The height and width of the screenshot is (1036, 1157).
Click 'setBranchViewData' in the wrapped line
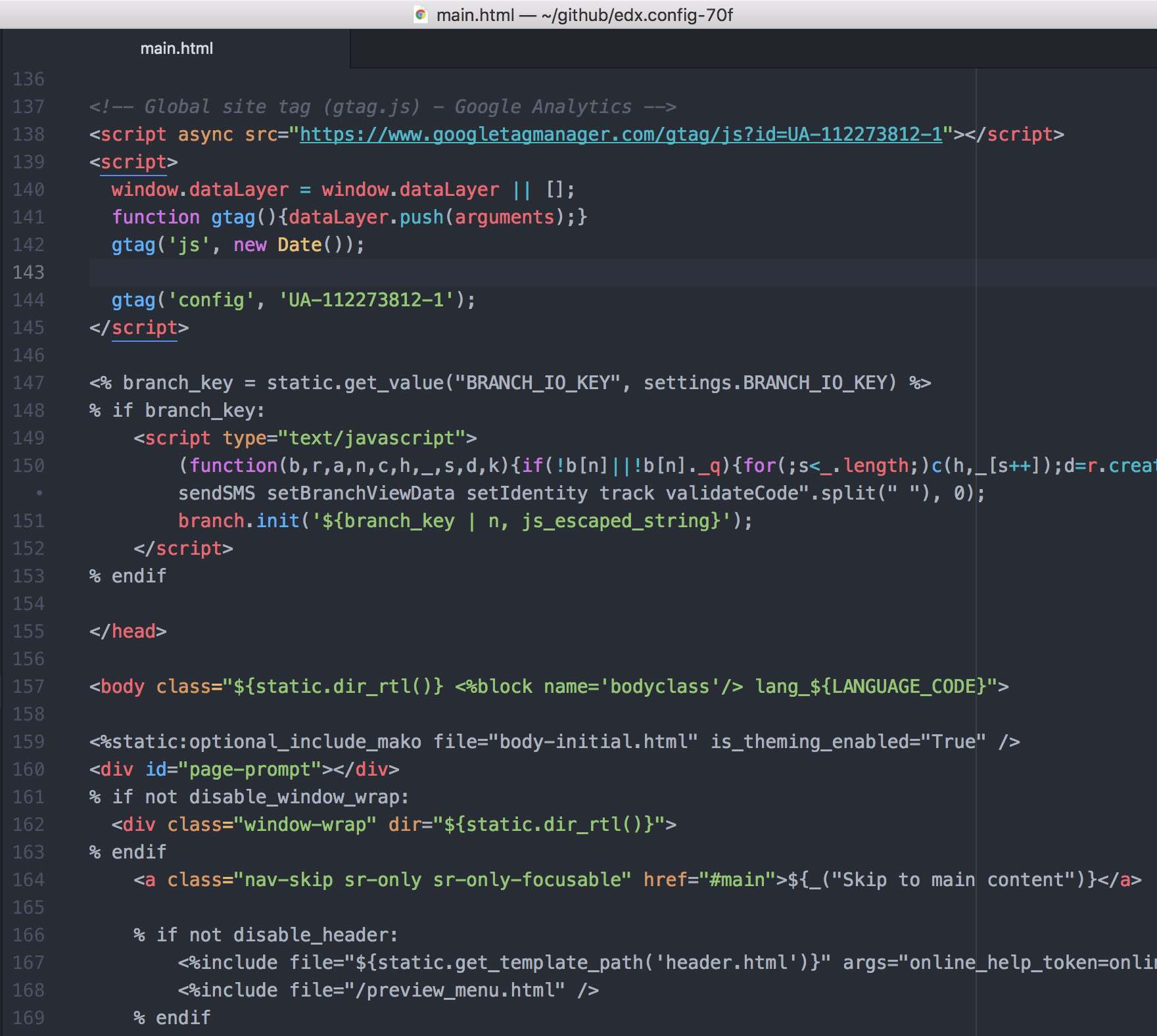click(361, 493)
